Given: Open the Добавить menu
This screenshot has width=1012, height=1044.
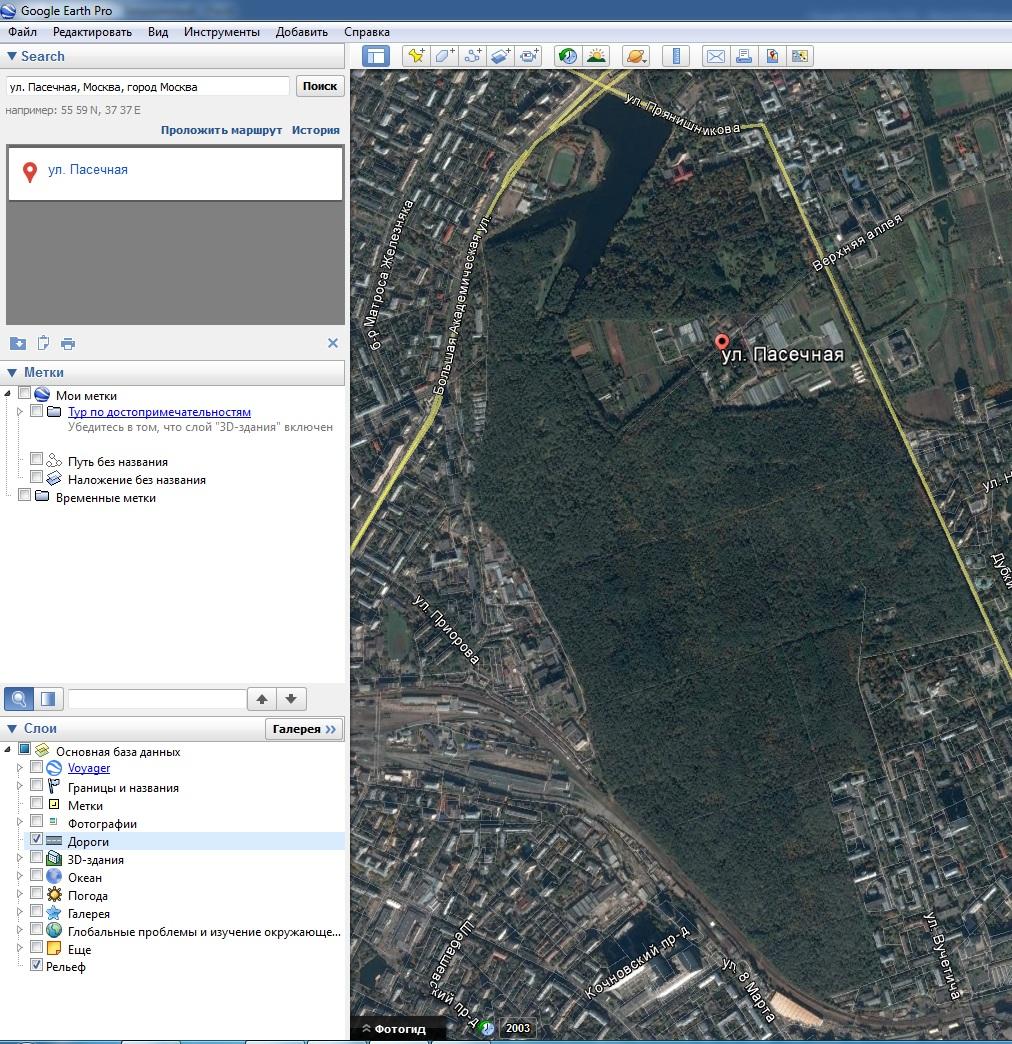Looking at the screenshot, I should pos(301,32).
